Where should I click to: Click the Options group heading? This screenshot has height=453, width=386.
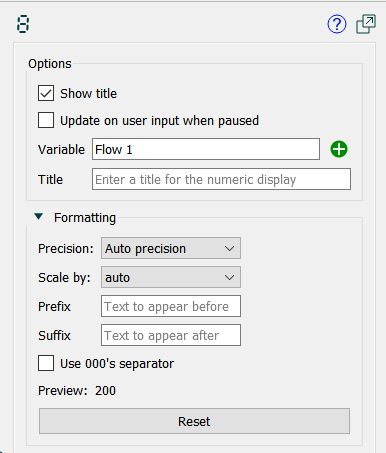[x=50, y=64]
